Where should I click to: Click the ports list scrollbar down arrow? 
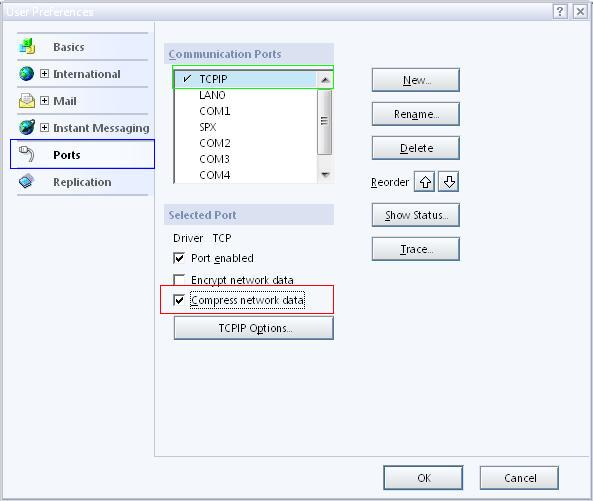coord(325,174)
